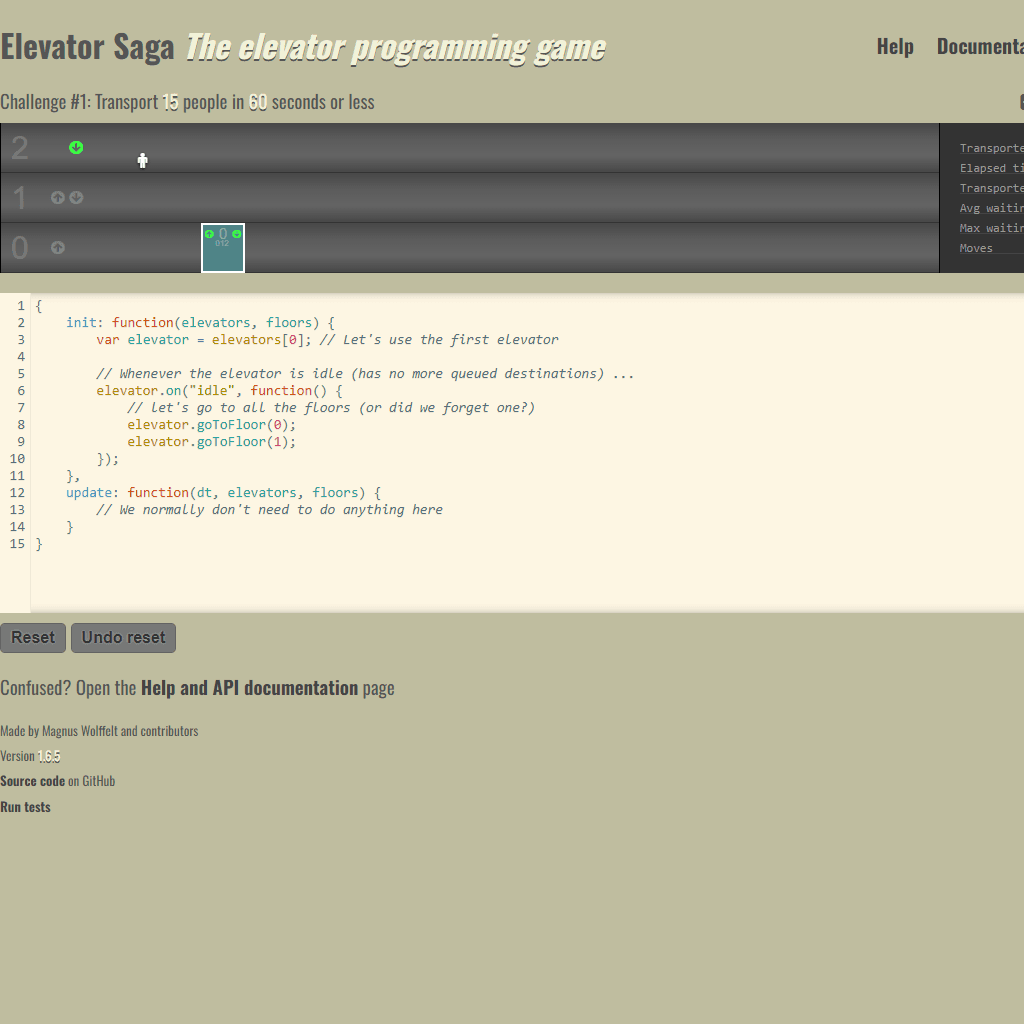Click the elevator's up direction indicator
1024x1024 pixels.
coord(209,234)
